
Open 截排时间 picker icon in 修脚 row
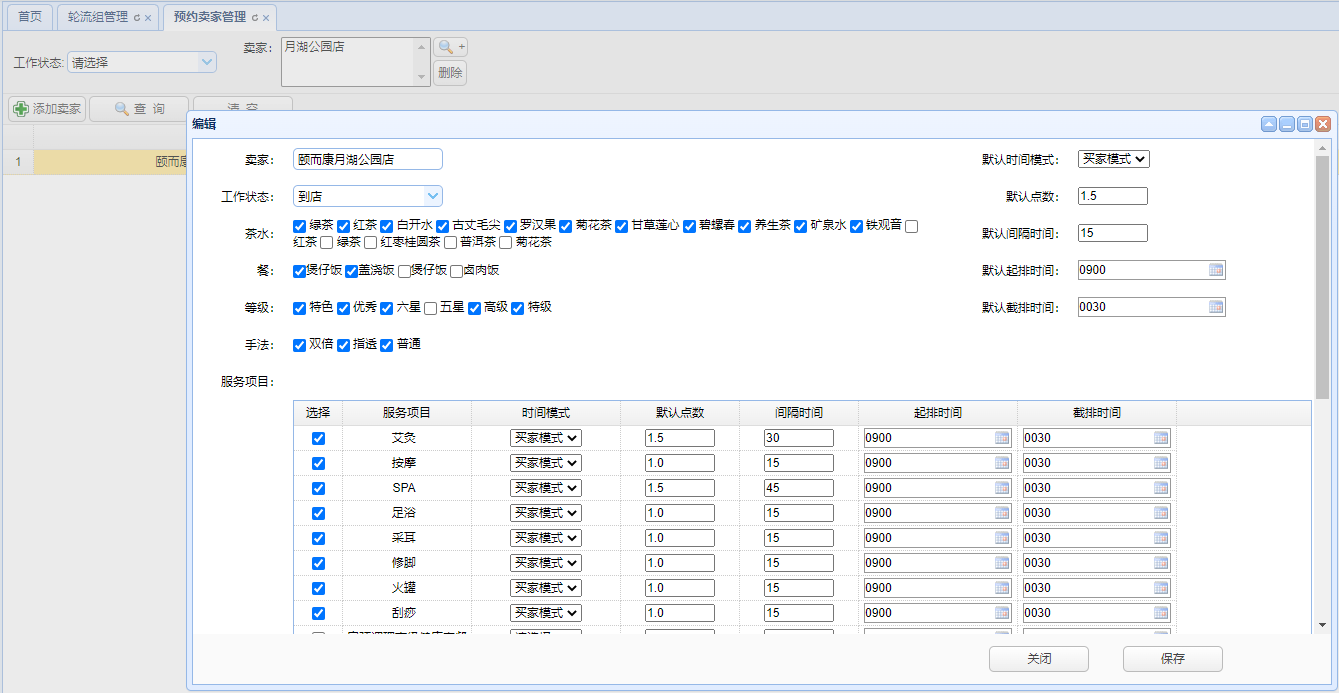pyautogui.click(x=1161, y=563)
